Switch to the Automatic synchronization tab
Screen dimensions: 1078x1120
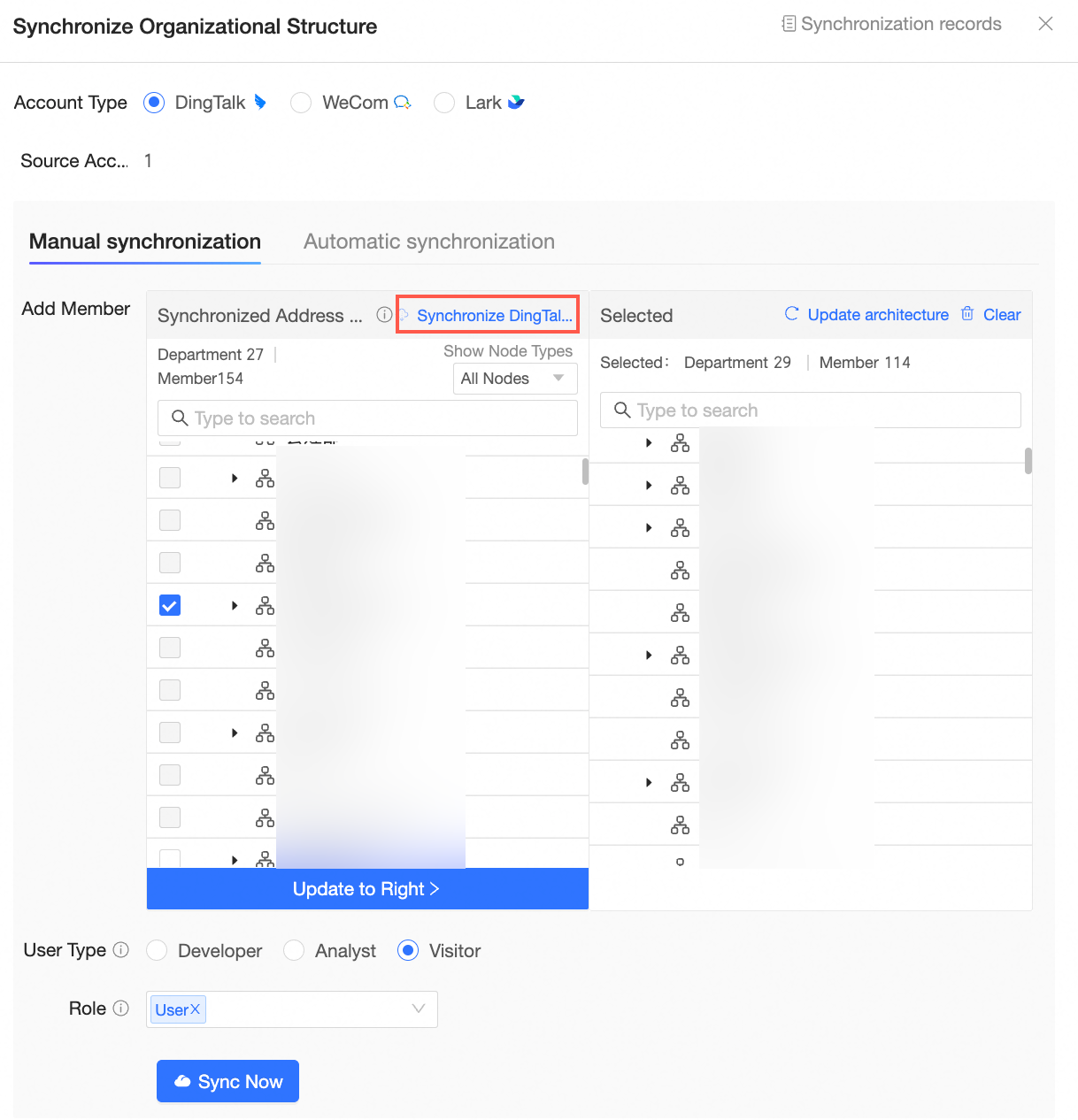(x=429, y=242)
